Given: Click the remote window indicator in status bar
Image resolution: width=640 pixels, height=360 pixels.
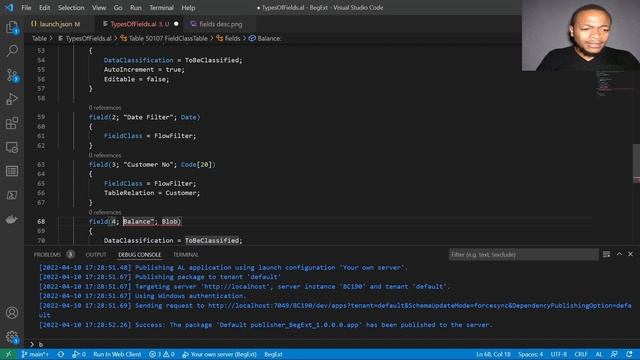Looking at the screenshot, I should [8, 354].
